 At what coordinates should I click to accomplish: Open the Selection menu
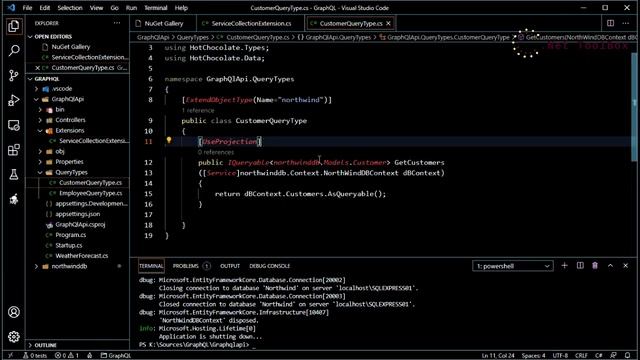[70, 8]
